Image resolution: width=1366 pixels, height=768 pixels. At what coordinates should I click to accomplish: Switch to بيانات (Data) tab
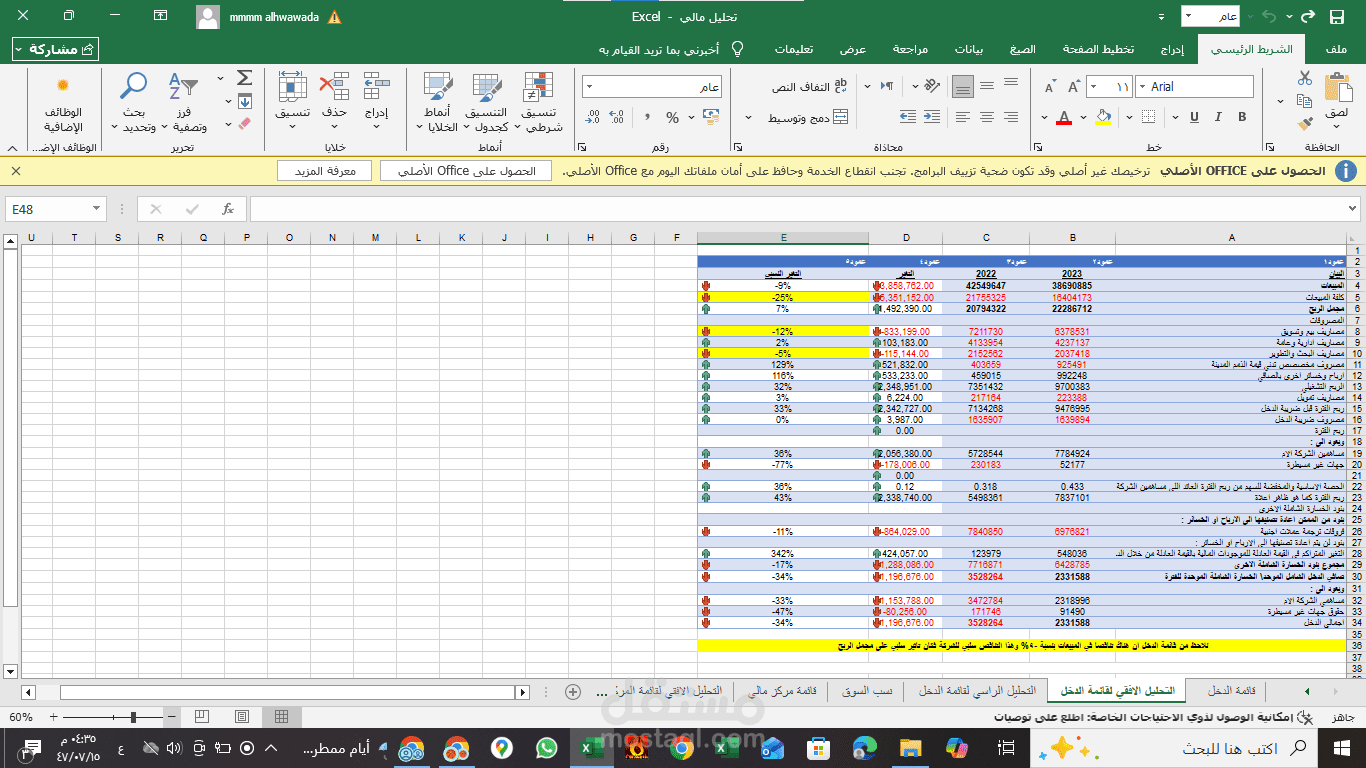(x=968, y=49)
